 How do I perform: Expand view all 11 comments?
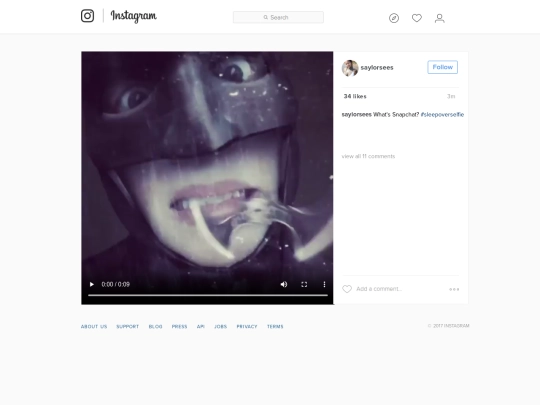point(368,156)
